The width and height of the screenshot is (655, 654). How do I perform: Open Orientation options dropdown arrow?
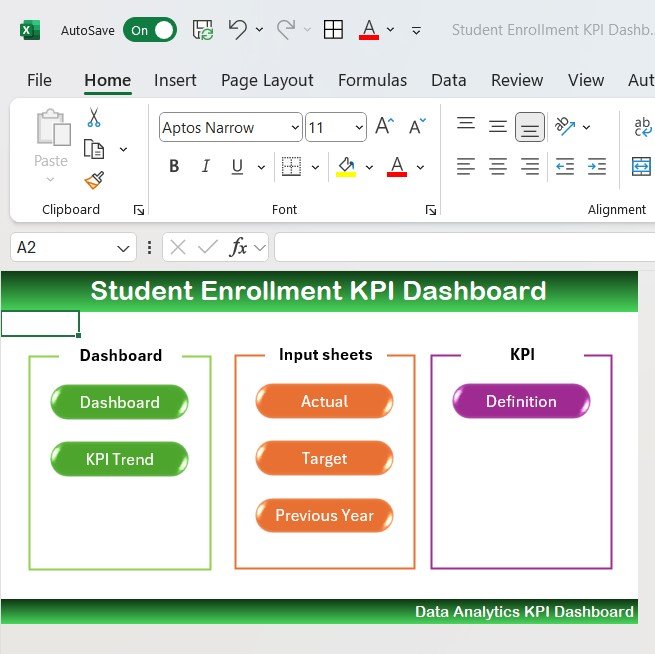pyautogui.click(x=586, y=127)
